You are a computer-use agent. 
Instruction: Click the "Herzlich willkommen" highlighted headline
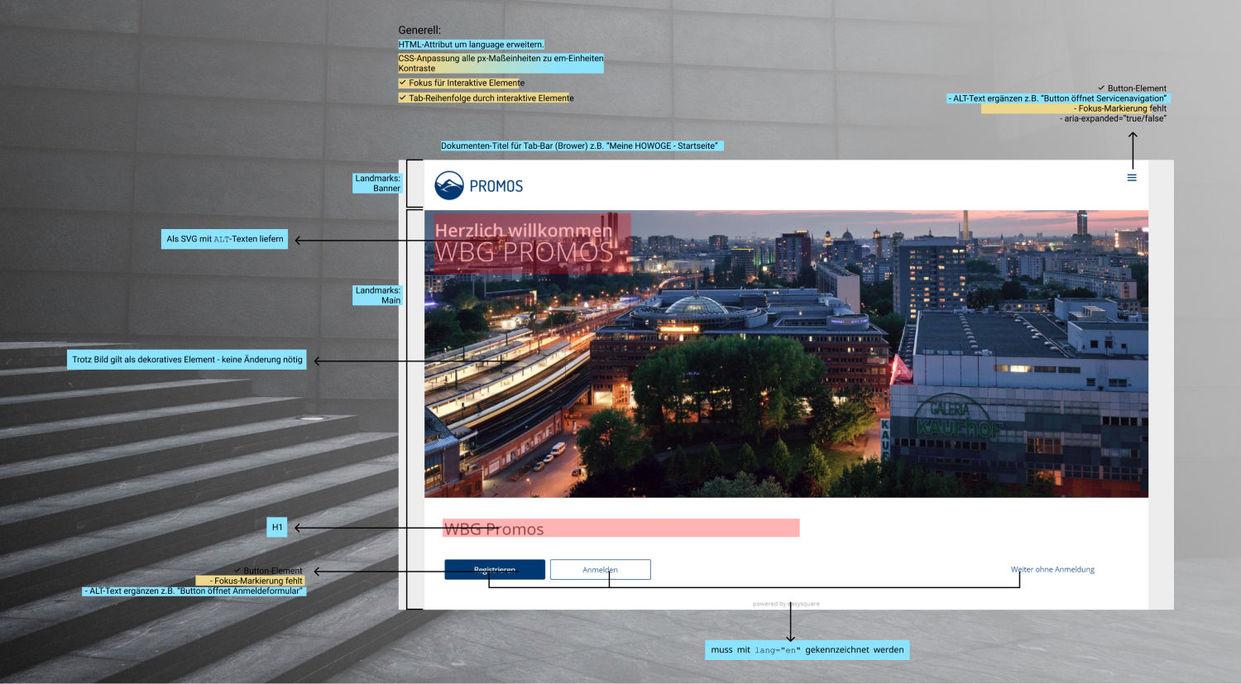(x=523, y=230)
